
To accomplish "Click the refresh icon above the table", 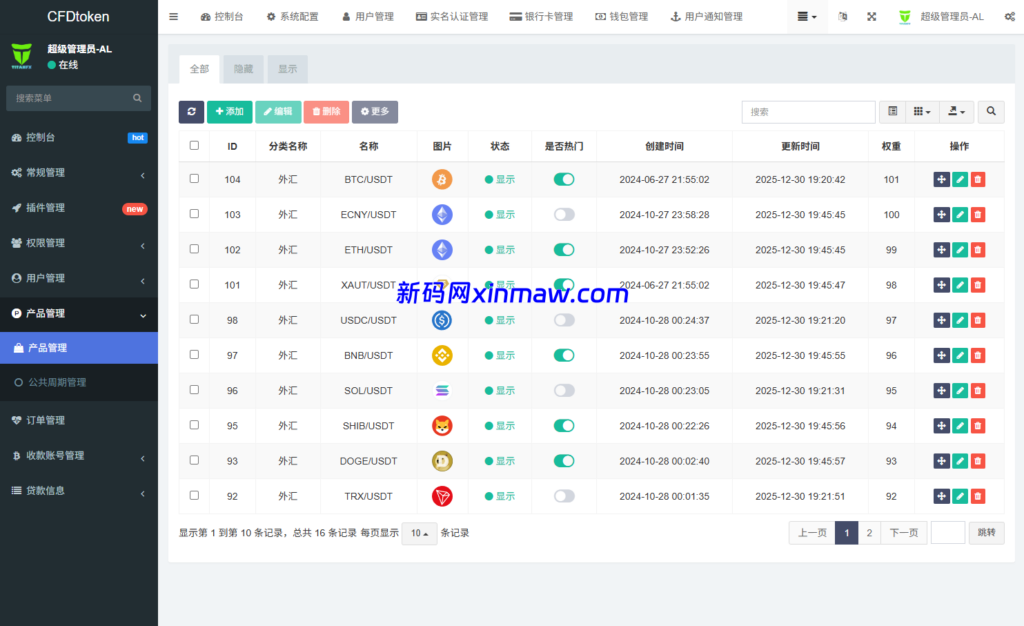I will pyautogui.click(x=191, y=112).
